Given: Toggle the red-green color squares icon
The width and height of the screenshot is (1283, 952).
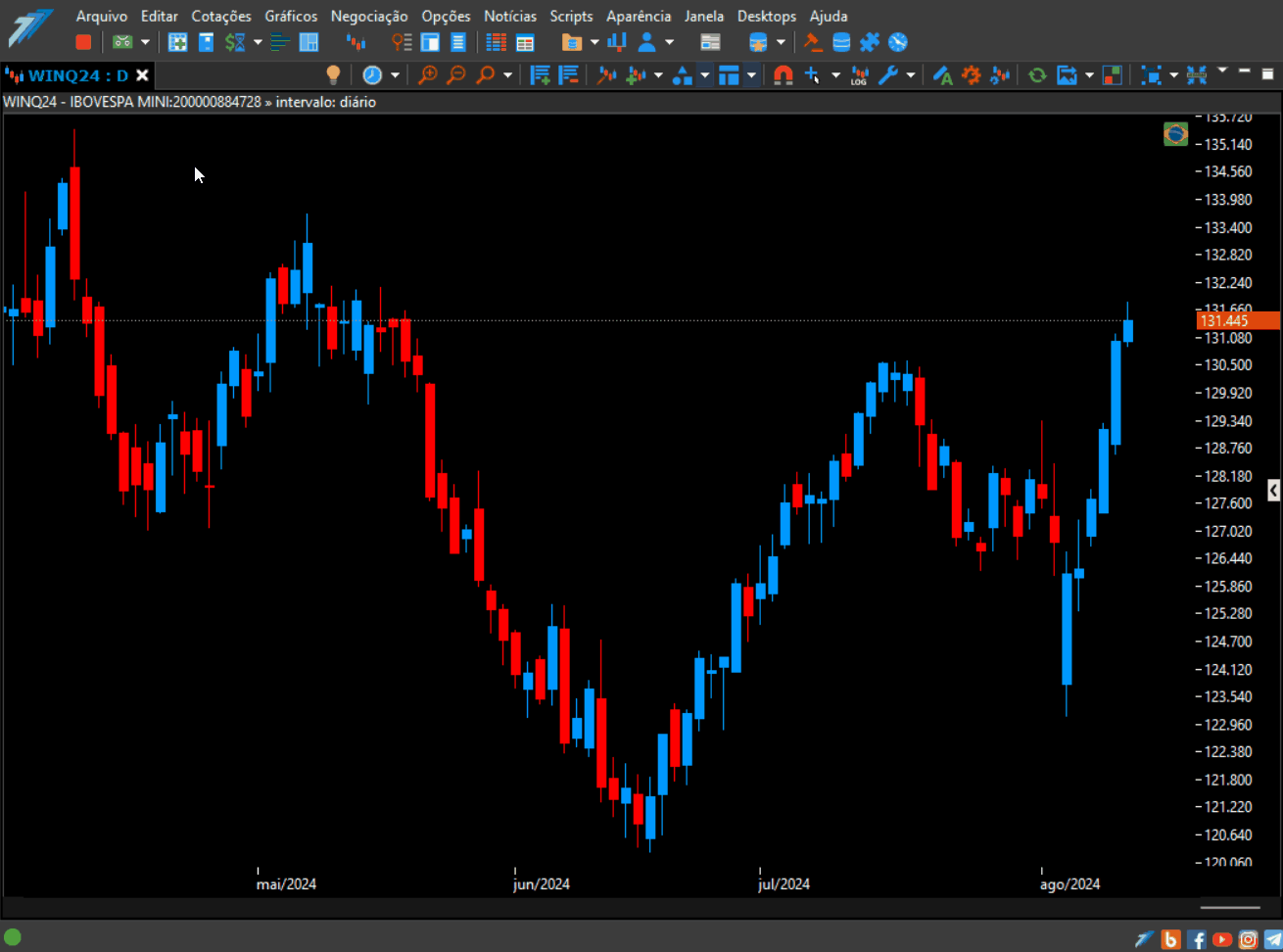Looking at the screenshot, I should 1113,74.
